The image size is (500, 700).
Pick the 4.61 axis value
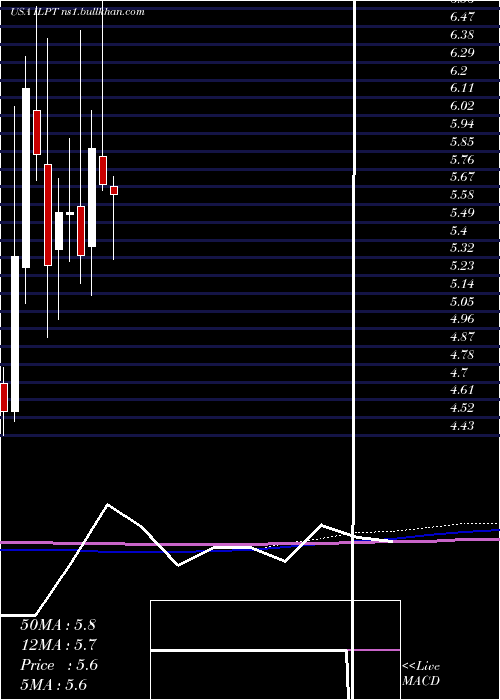(462, 390)
